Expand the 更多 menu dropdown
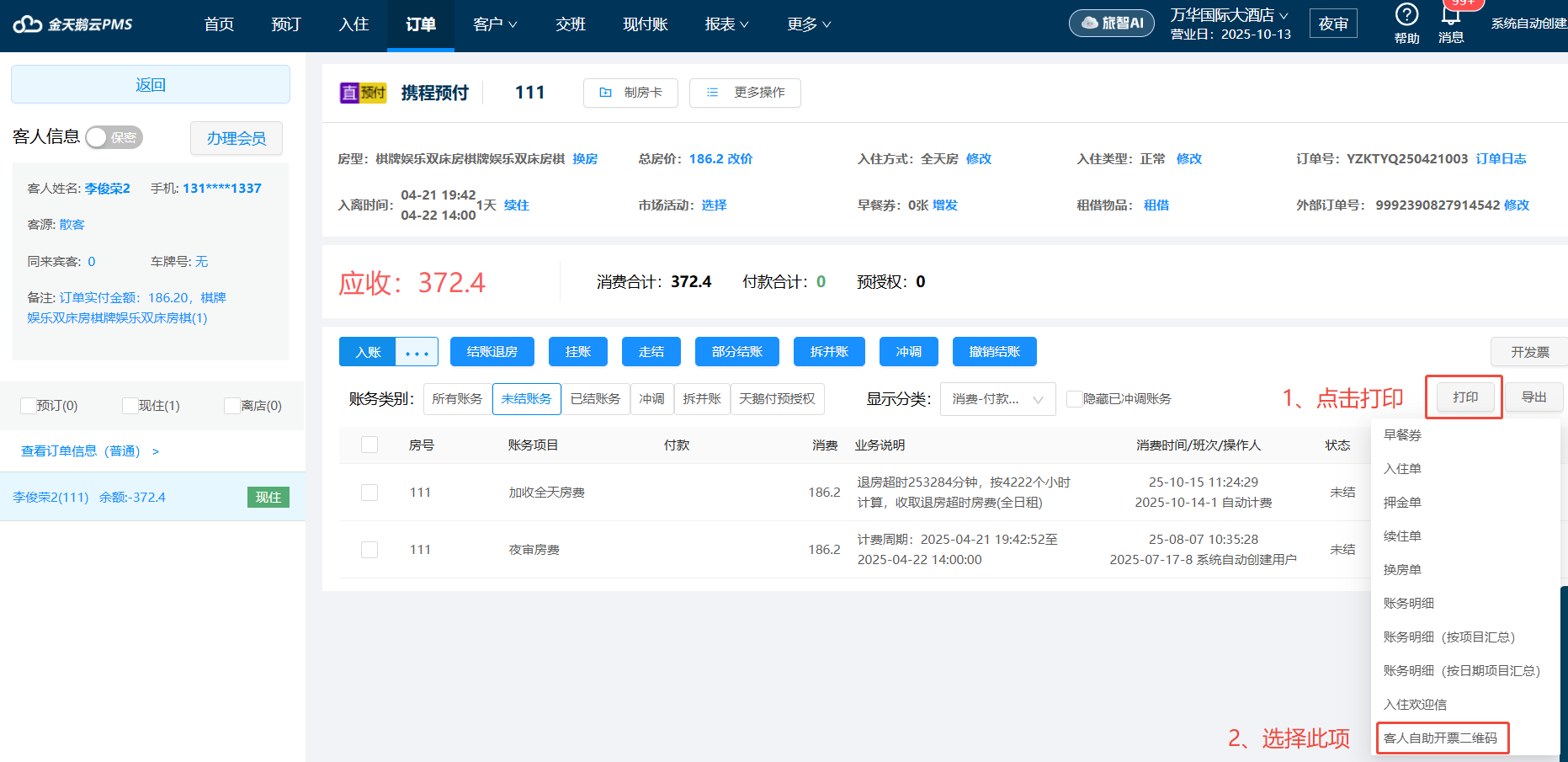 coord(809,24)
